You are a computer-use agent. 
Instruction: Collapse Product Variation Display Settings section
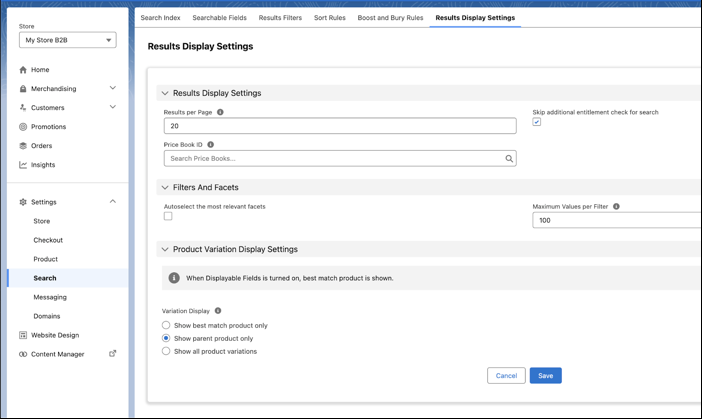pyautogui.click(x=429, y=249)
